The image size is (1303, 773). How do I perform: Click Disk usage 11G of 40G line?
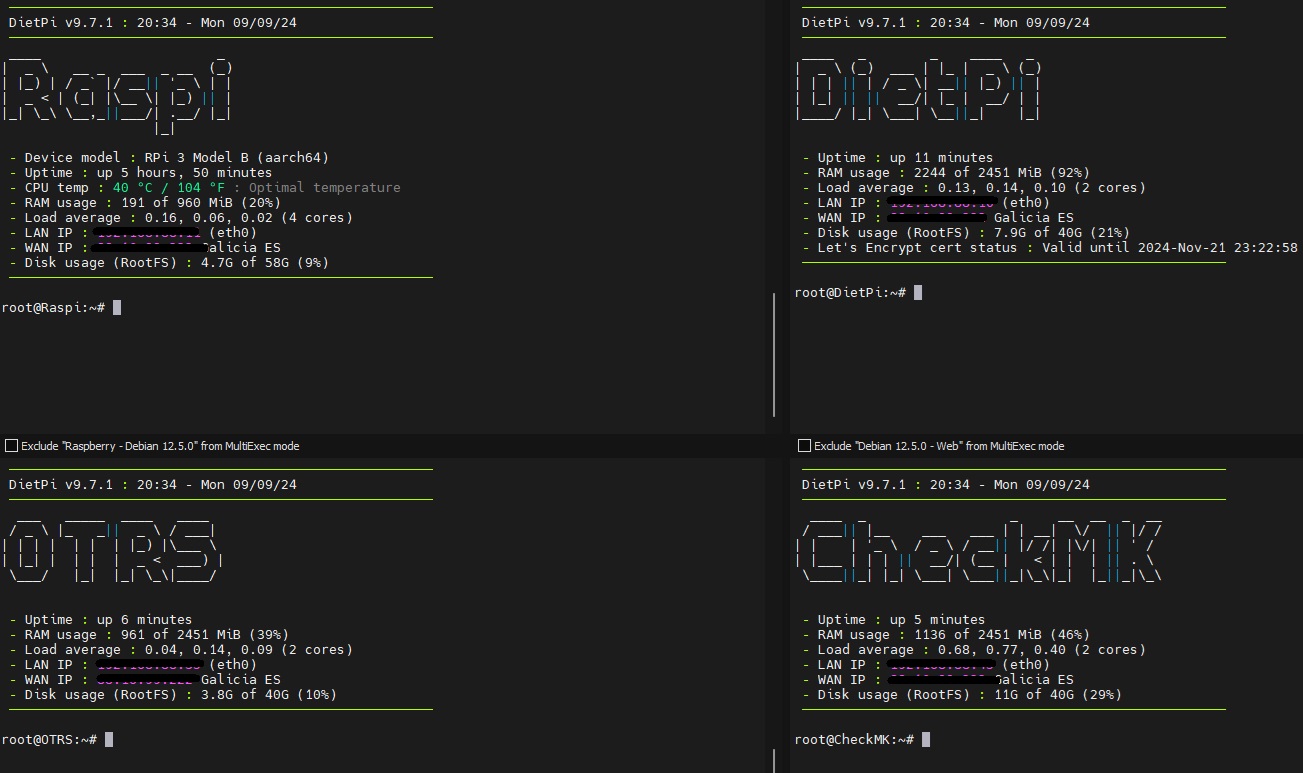point(968,695)
